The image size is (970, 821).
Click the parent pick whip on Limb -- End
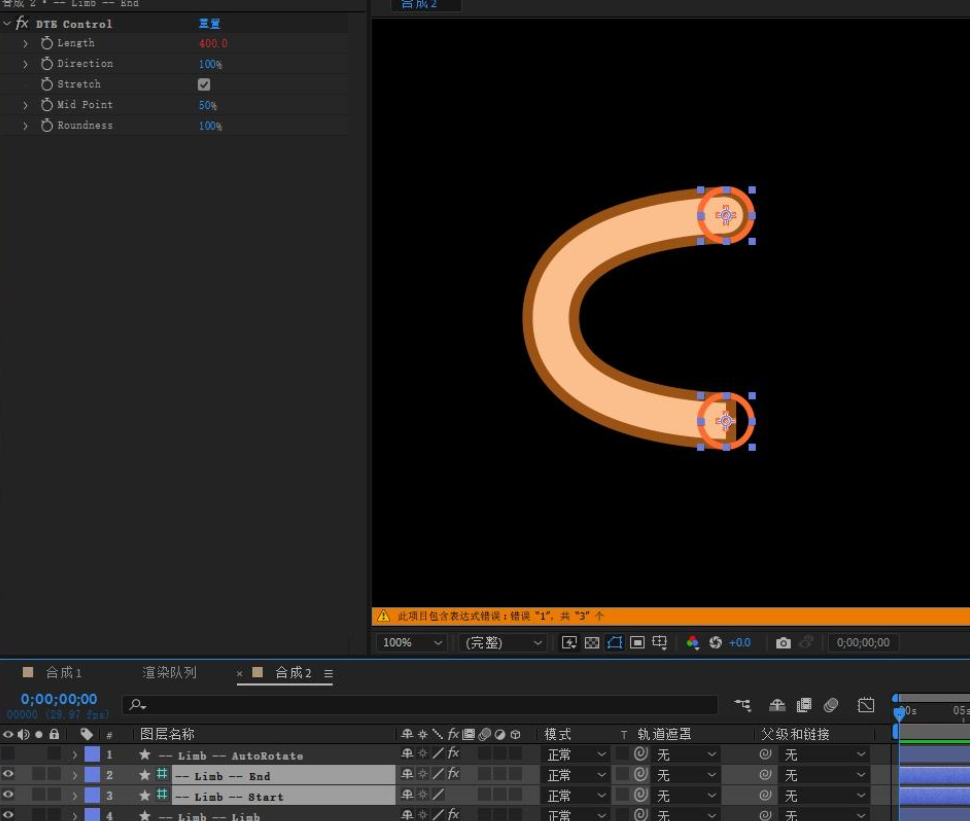click(x=764, y=775)
